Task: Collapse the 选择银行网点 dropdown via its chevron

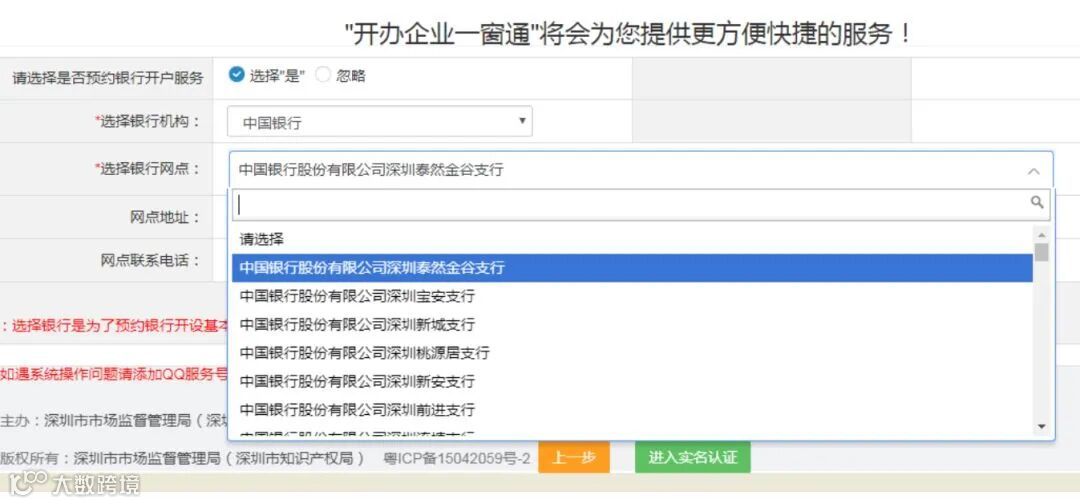Action: (1034, 171)
